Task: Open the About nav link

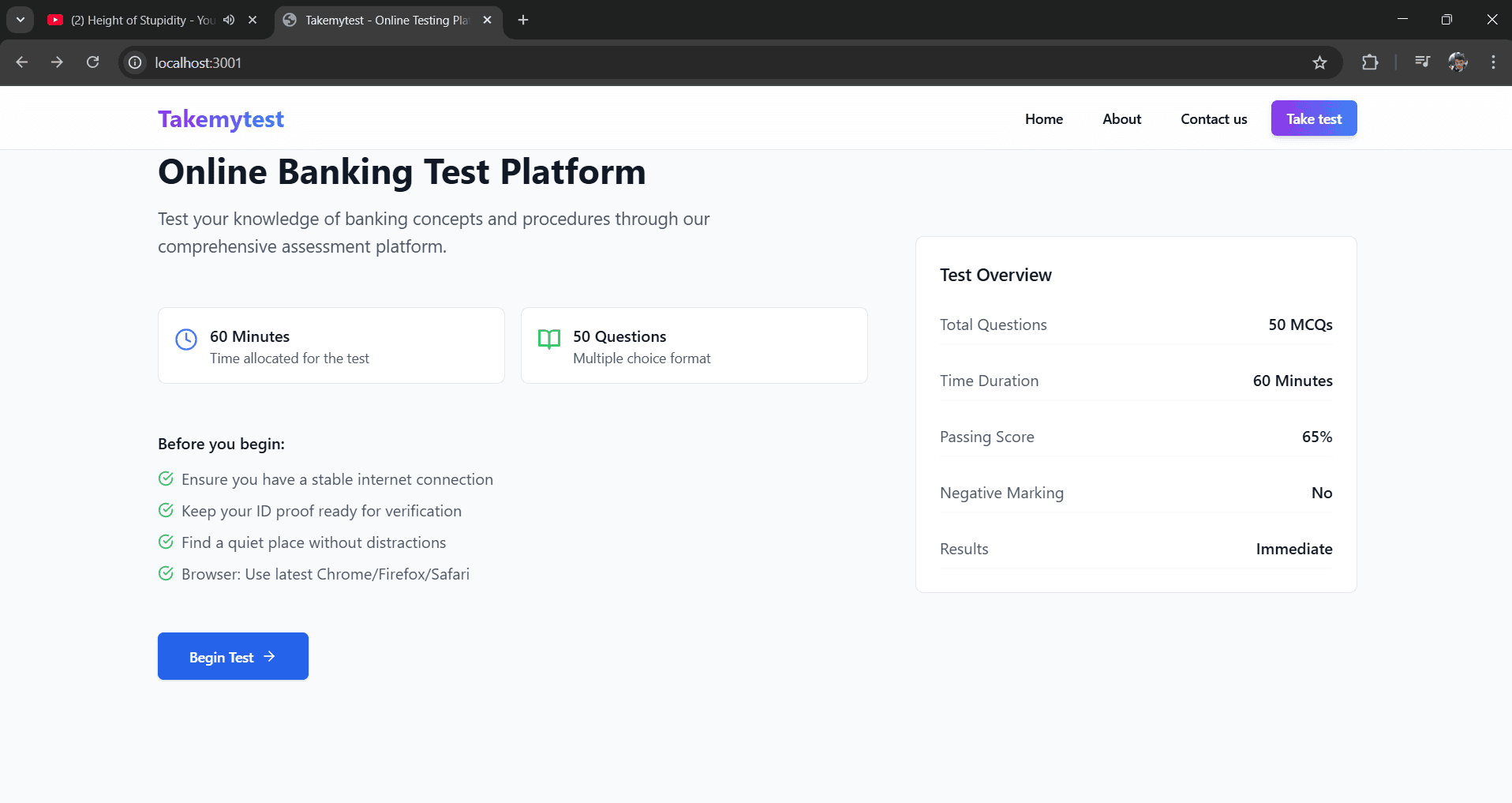Action: click(1122, 119)
